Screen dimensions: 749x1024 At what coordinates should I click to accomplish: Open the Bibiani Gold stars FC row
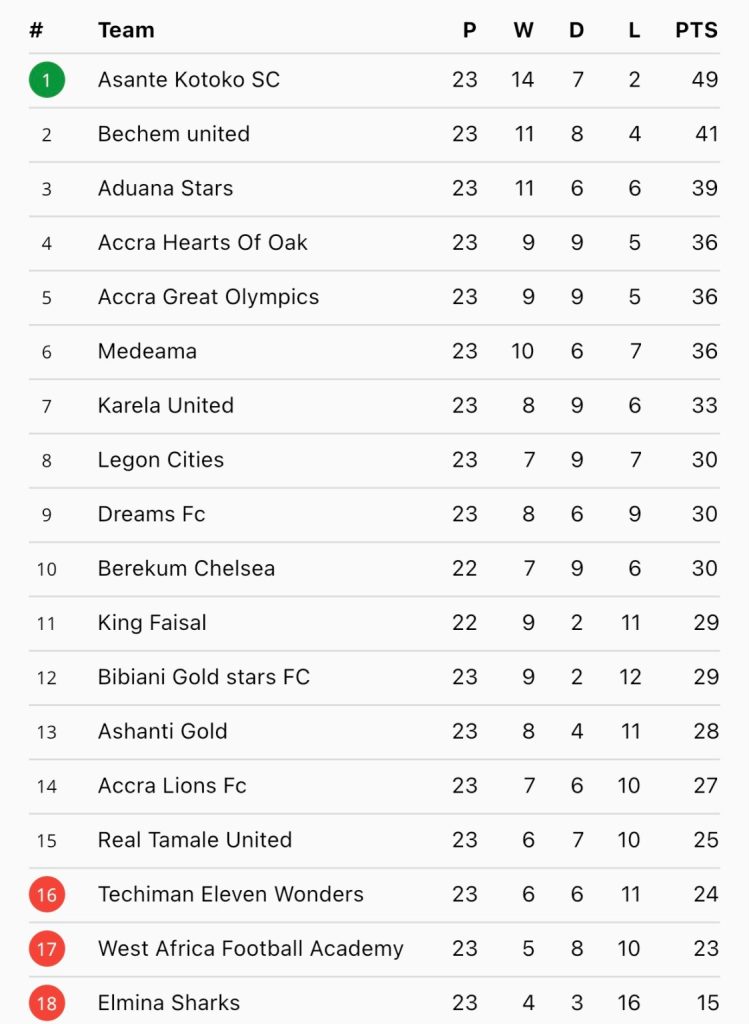point(374,677)
